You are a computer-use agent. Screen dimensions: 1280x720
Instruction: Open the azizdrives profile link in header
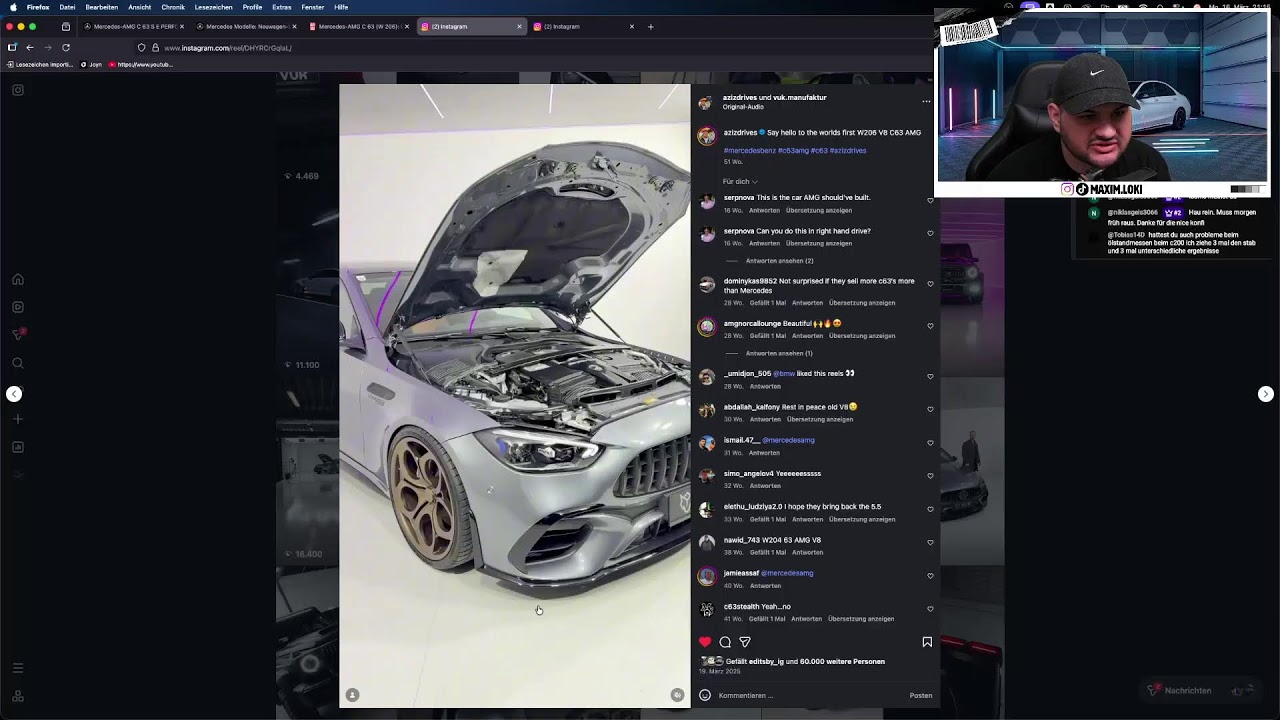740,98
